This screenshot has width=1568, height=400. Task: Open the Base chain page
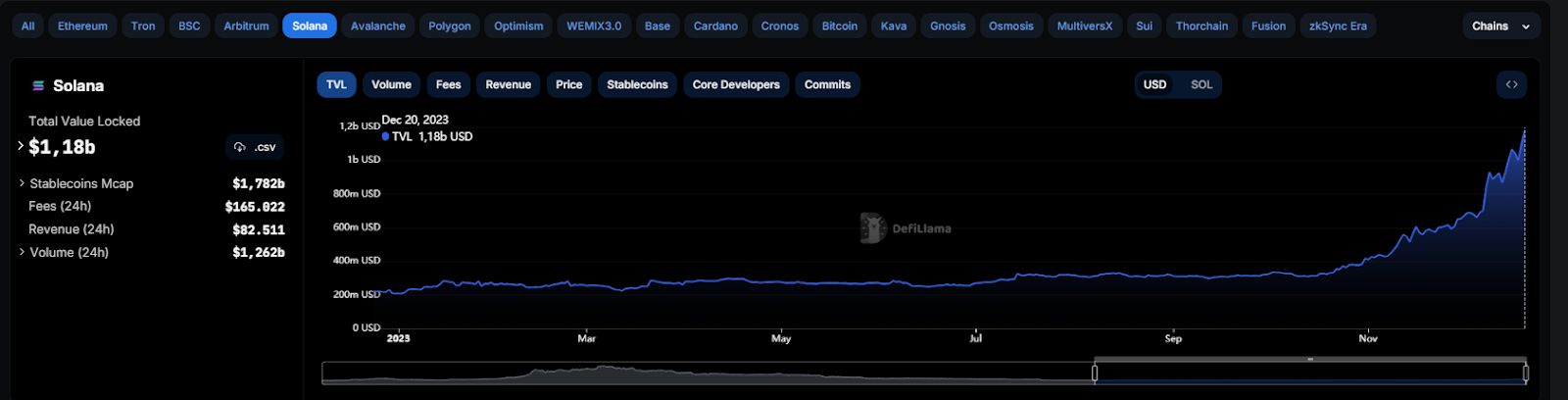658,26
